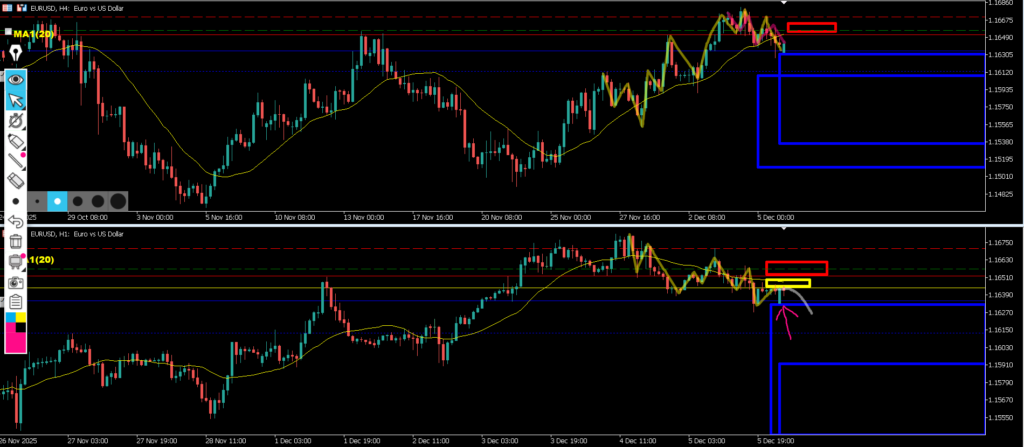Viewport: 1024px width, 447px height.
Task: Open the clipboard icon in the toolbar
Action: pos(16,303)
